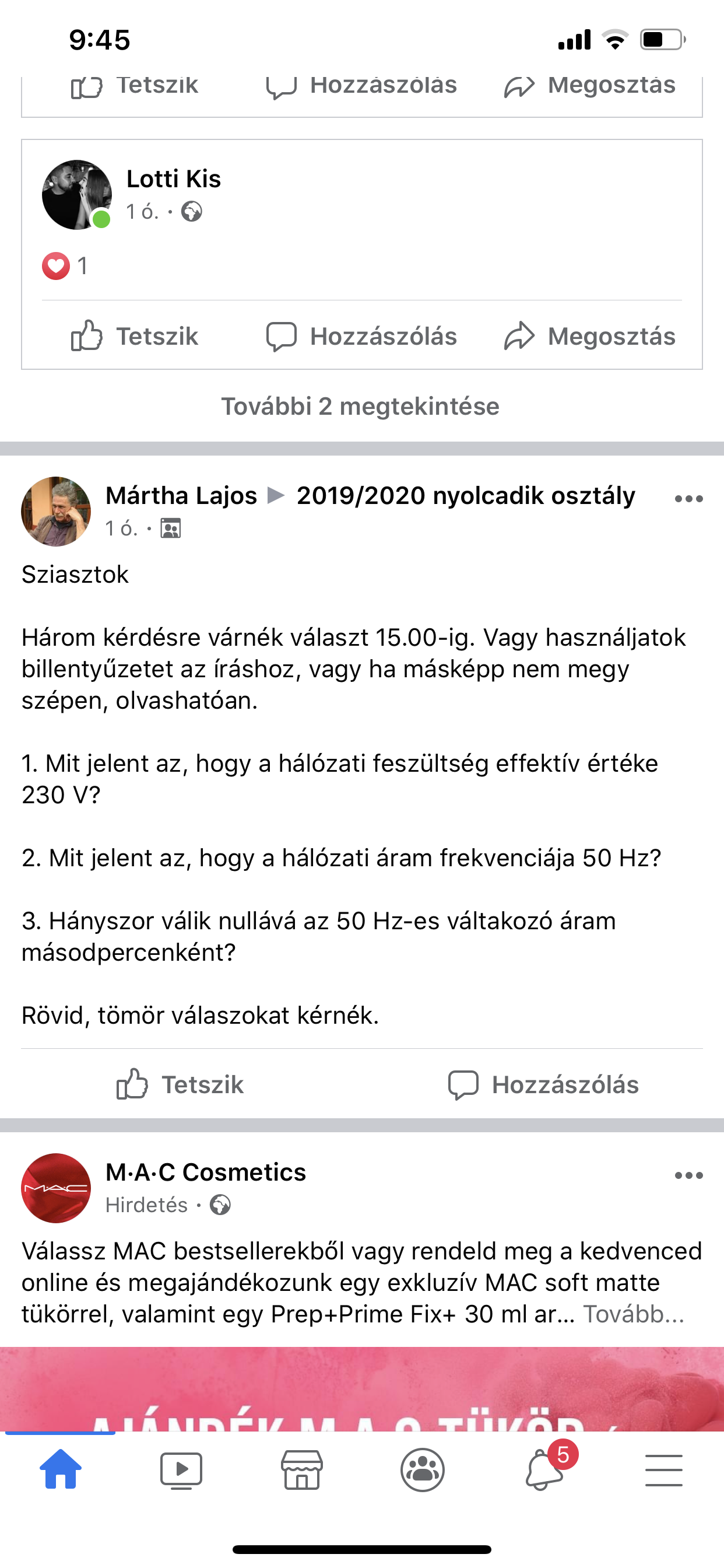This screenshot has width=724, height=1568.
Task: Expand M·A·C ad text with Tovább
Action: 633,1314
